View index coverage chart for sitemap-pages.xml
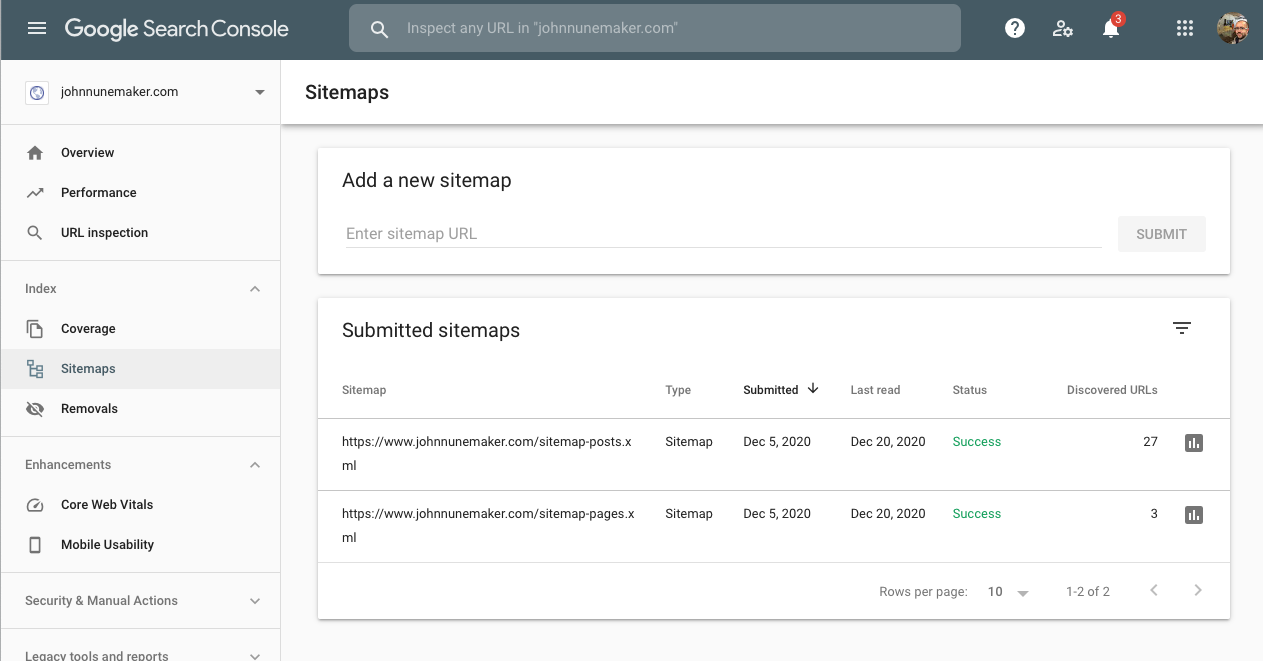The width and height of the screenshot is (1263, 661). [x=1193, y=515]
